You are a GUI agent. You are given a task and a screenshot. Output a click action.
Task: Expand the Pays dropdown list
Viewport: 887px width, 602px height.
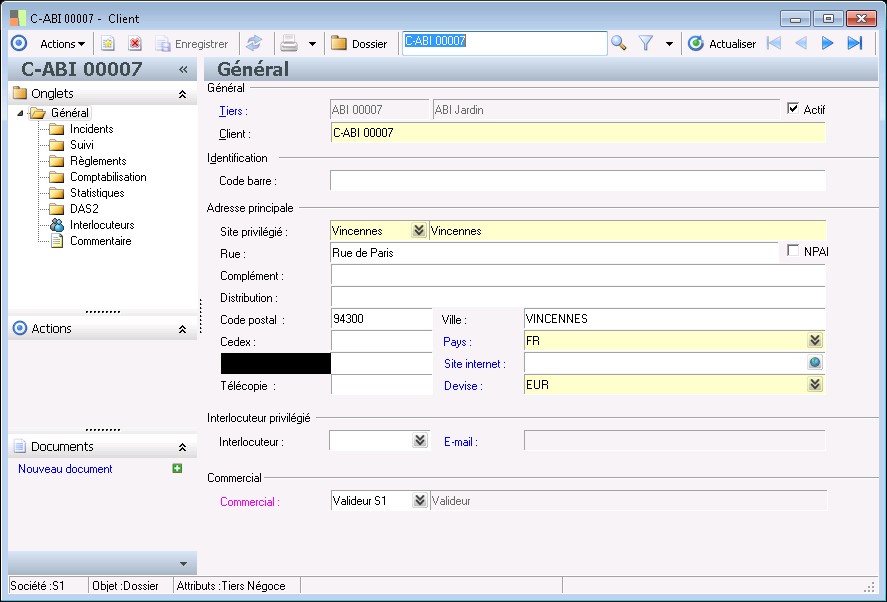815,341
